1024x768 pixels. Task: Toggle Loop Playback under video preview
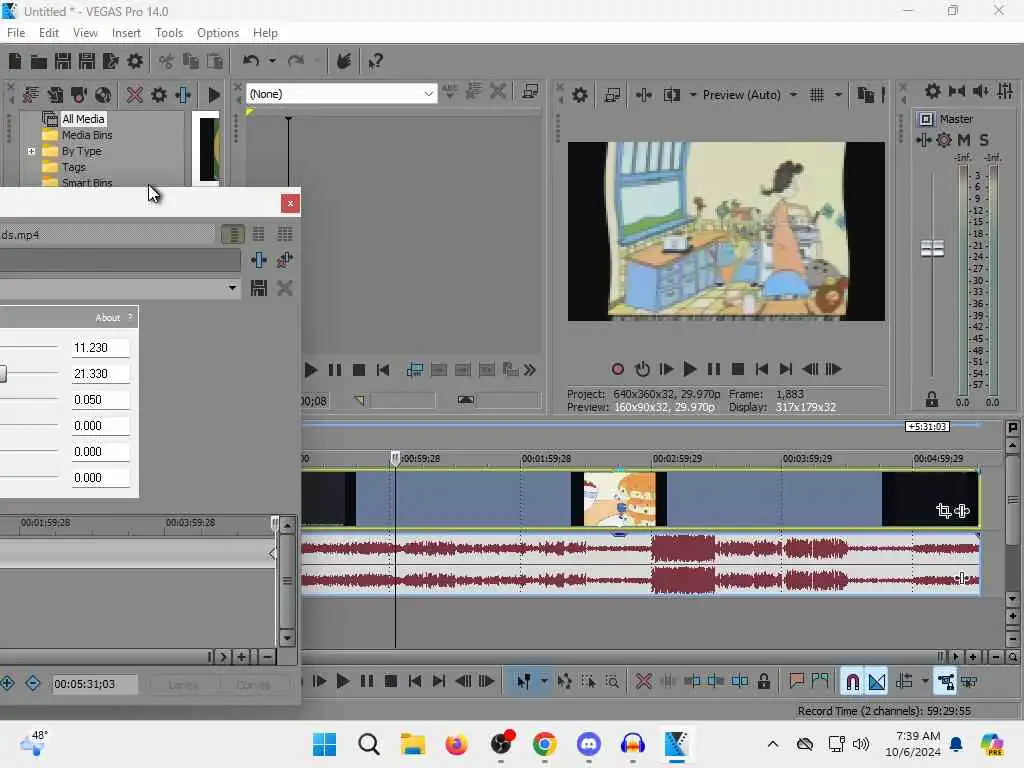click(642, 369)
